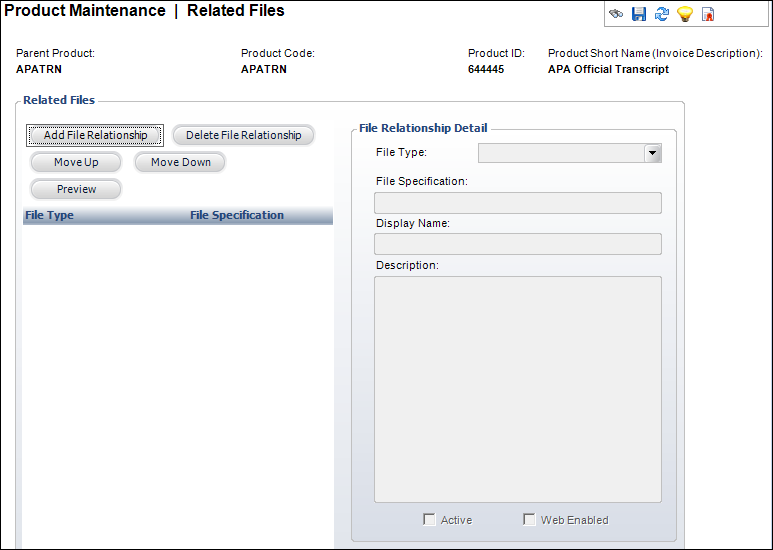
Task: Focus the Display Name text field
Action: tap(518, 244)
